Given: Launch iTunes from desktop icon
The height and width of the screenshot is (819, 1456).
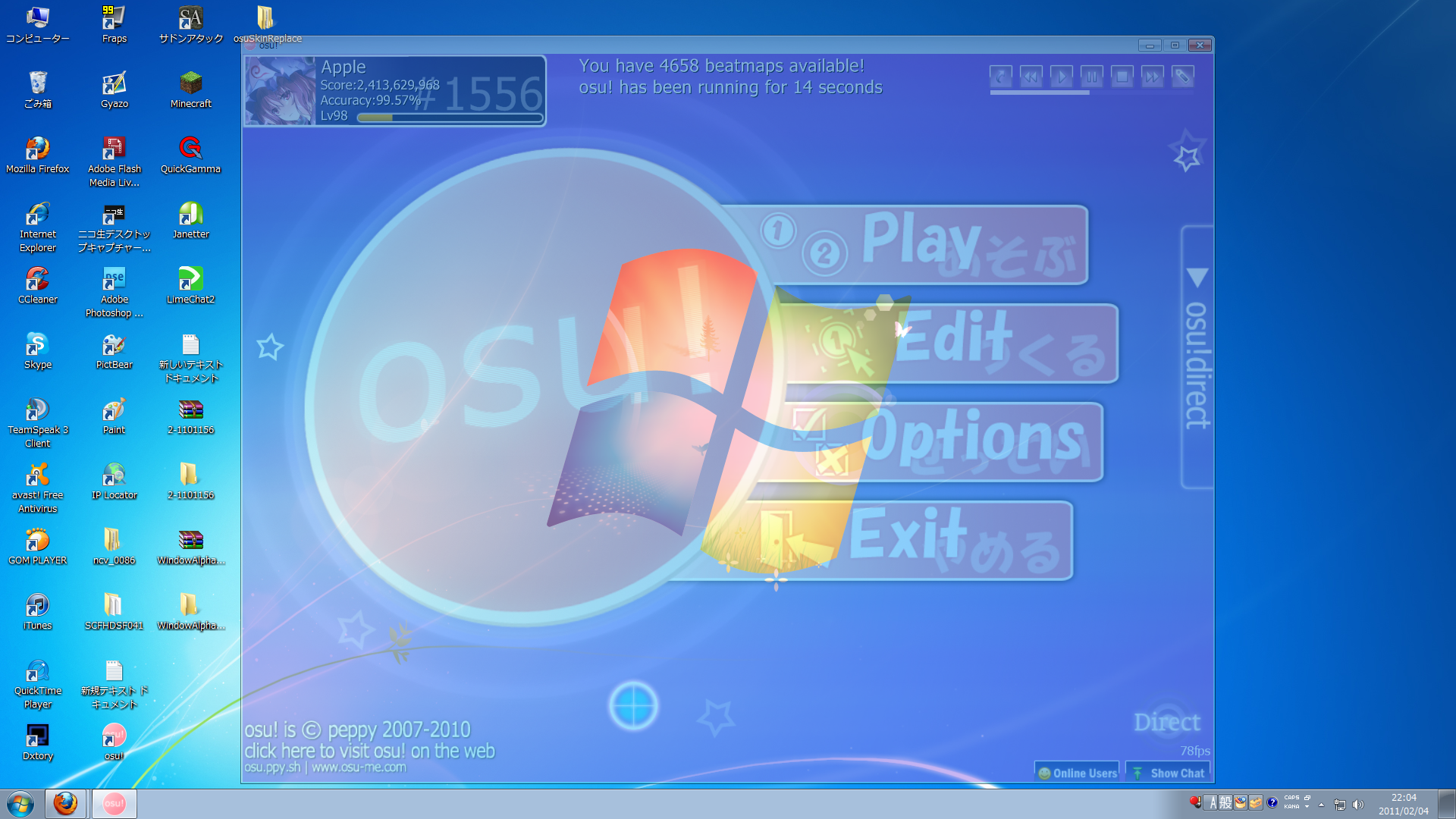Looking at the screenshot, I should [x=38, y=611].
